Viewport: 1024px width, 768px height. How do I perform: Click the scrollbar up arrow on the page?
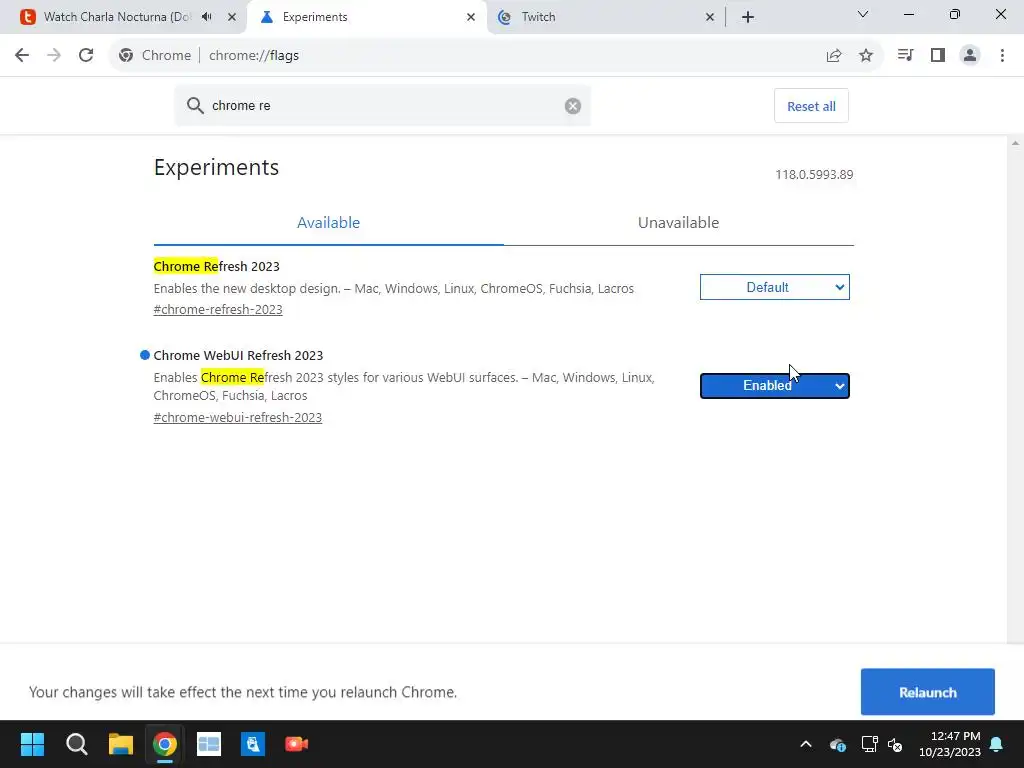pyautogui.click(x=1015, y=143)
